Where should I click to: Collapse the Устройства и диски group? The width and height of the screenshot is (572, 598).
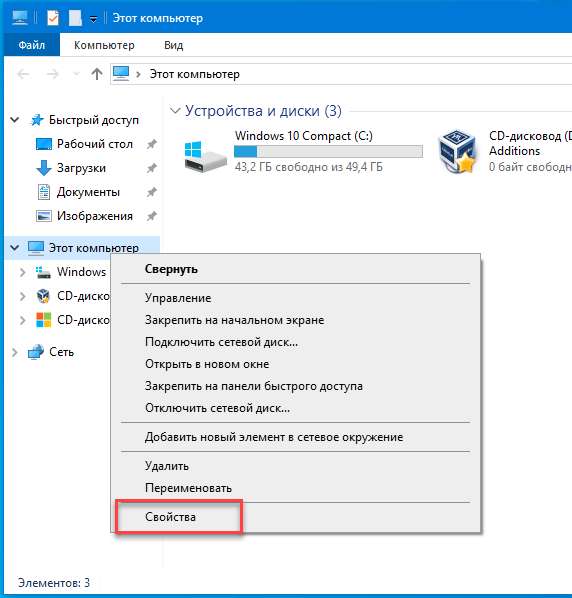click(175, 111)
